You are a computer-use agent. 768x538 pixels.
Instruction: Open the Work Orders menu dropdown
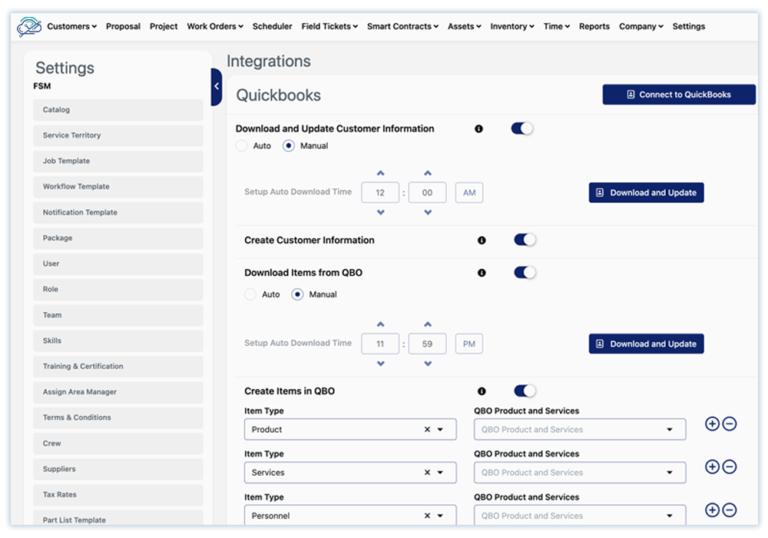pos(215,26)
